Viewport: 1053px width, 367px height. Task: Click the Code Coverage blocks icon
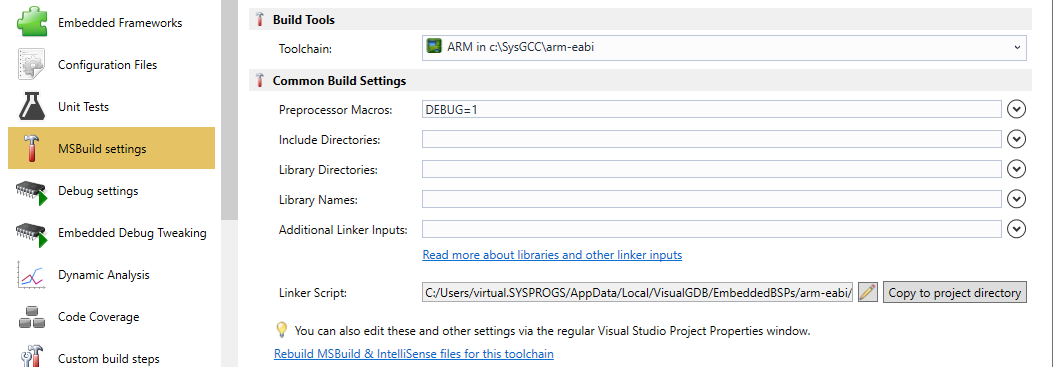click(x=31, y=317)
